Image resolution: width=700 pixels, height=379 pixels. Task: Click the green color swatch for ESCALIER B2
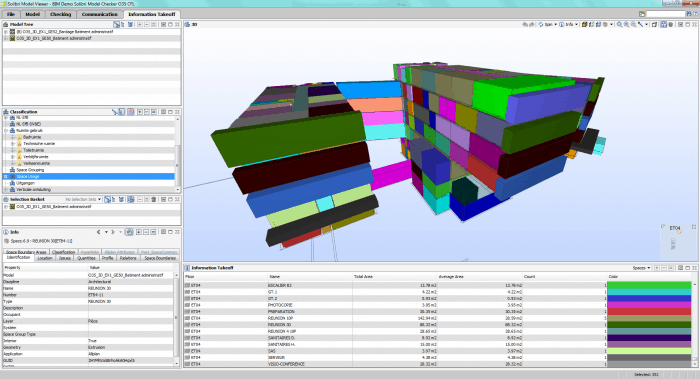[x=649, y=285]
